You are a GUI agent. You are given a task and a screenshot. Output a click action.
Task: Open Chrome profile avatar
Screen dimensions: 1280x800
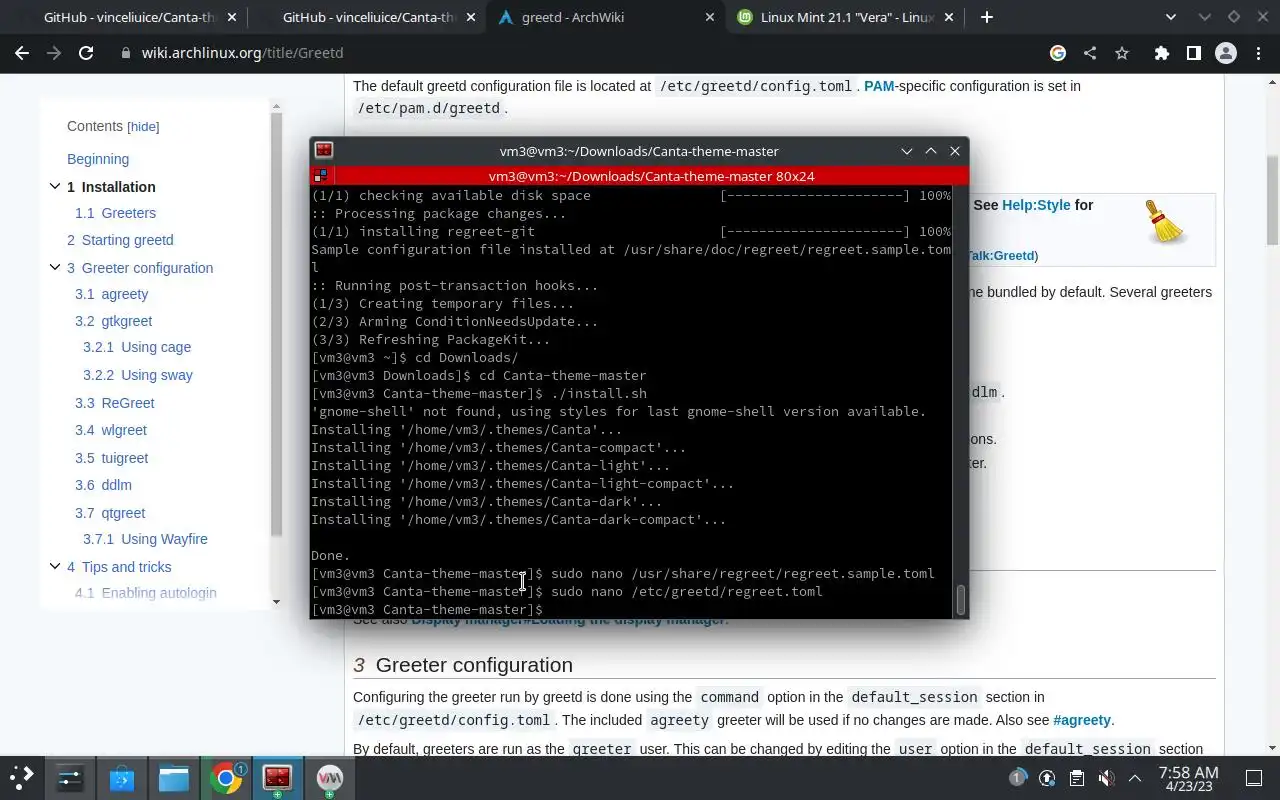(1226, 53)
